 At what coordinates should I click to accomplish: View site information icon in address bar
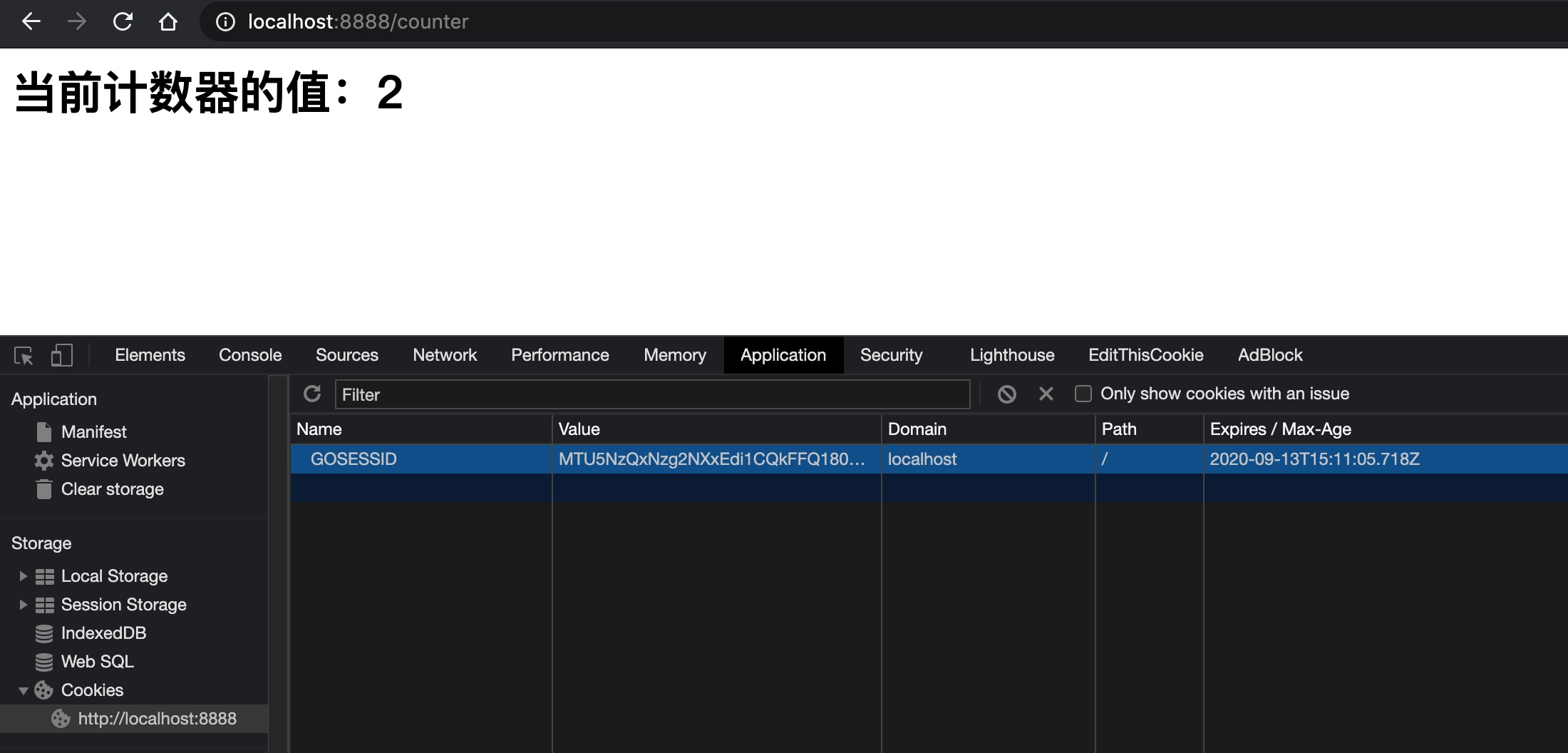pos(225,22)
